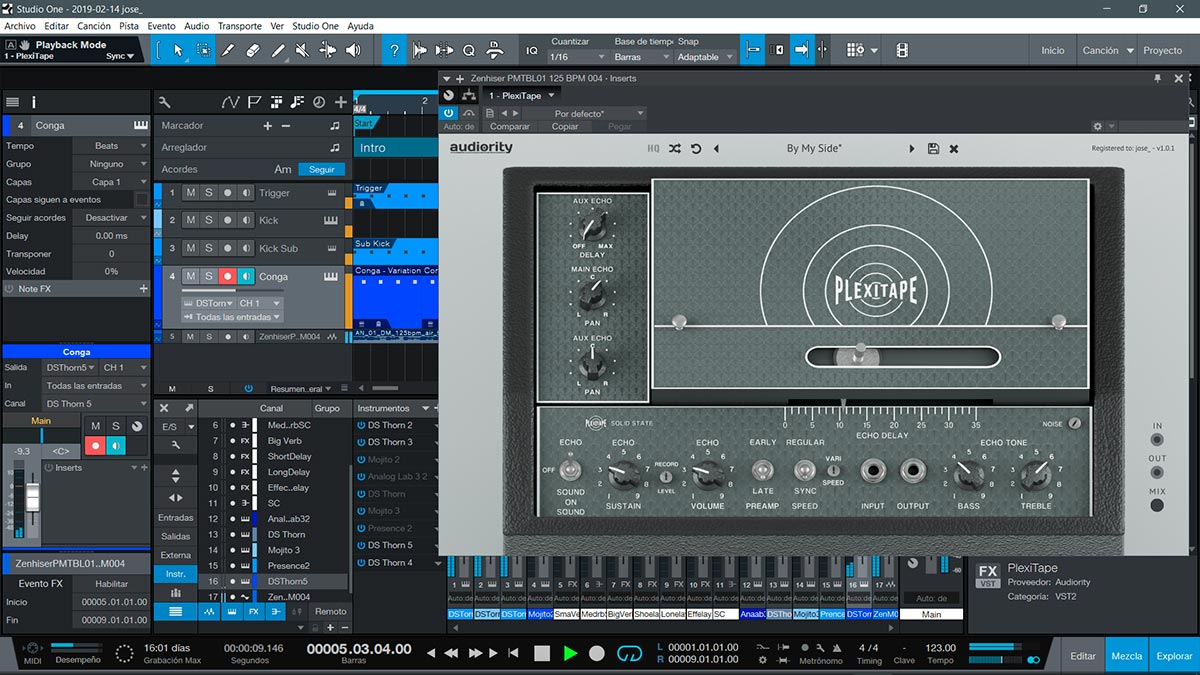Screen dimensions: 1200x675
Task: Open the Canción menu in the menu bar
Action: (94, 26)
